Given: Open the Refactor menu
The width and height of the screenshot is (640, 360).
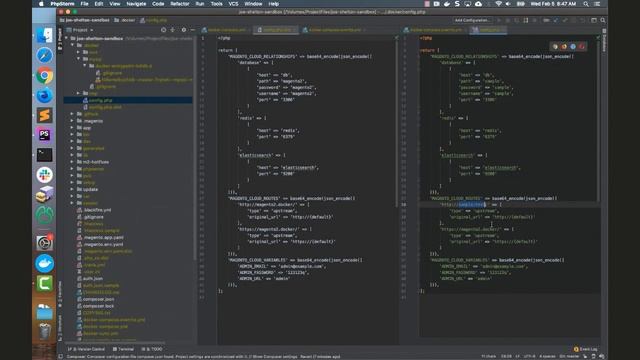Looking at the screenshot, I should pos(180,4).
